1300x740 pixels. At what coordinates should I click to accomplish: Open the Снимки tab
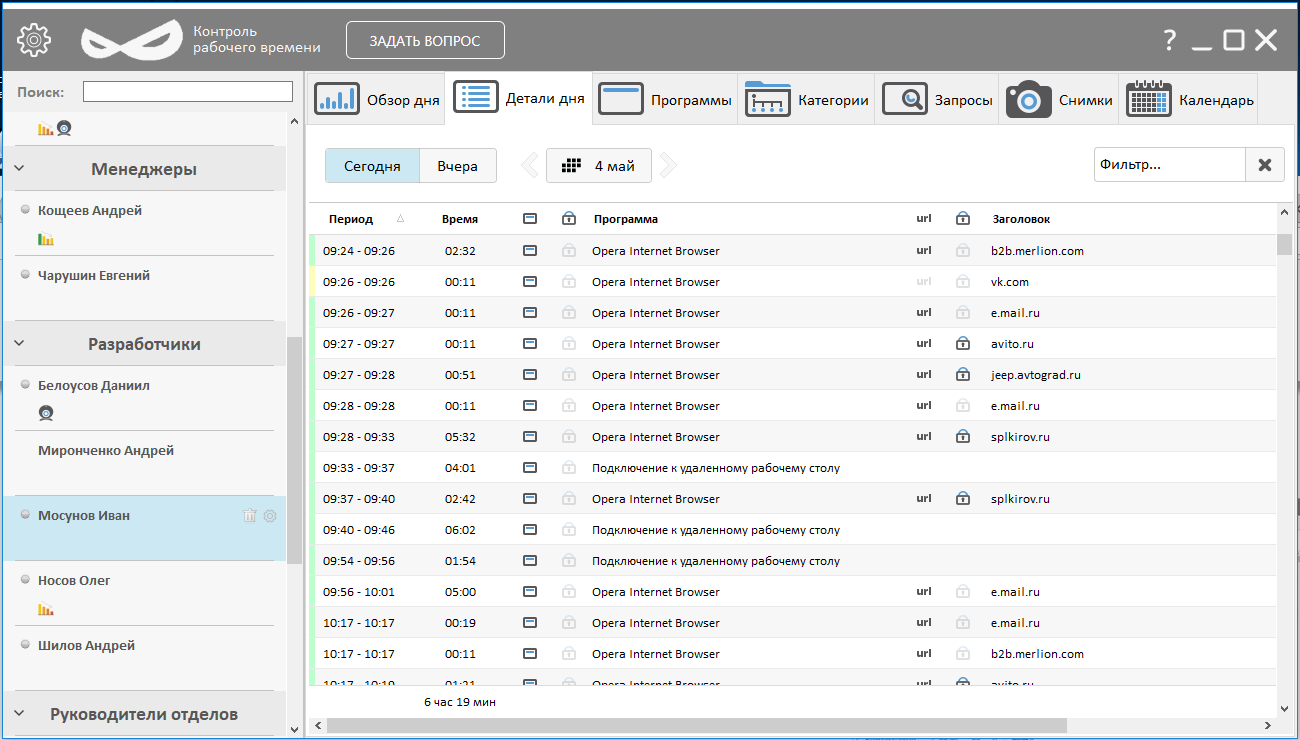click(1059, 100)
